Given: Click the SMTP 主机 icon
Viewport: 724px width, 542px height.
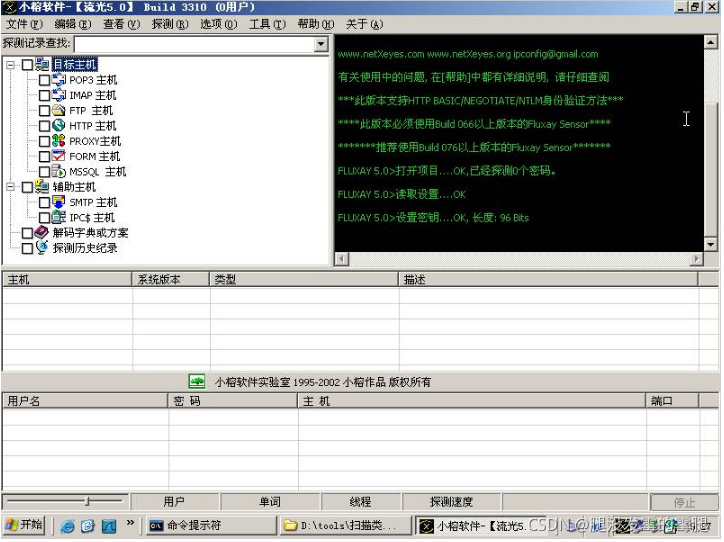Looking at the screenshot, I should tap(59, 202).
